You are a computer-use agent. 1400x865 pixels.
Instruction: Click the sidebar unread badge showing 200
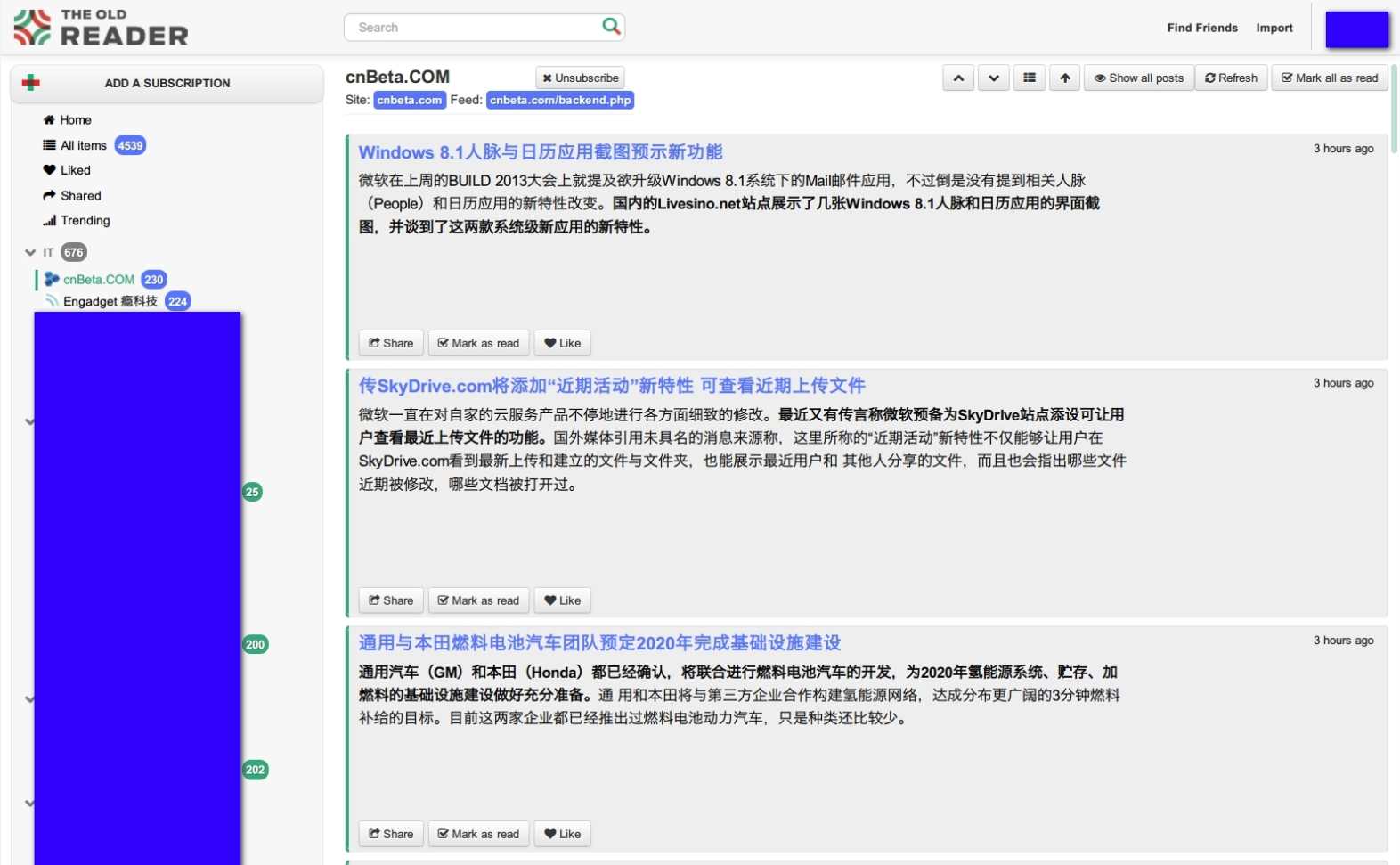256,644
